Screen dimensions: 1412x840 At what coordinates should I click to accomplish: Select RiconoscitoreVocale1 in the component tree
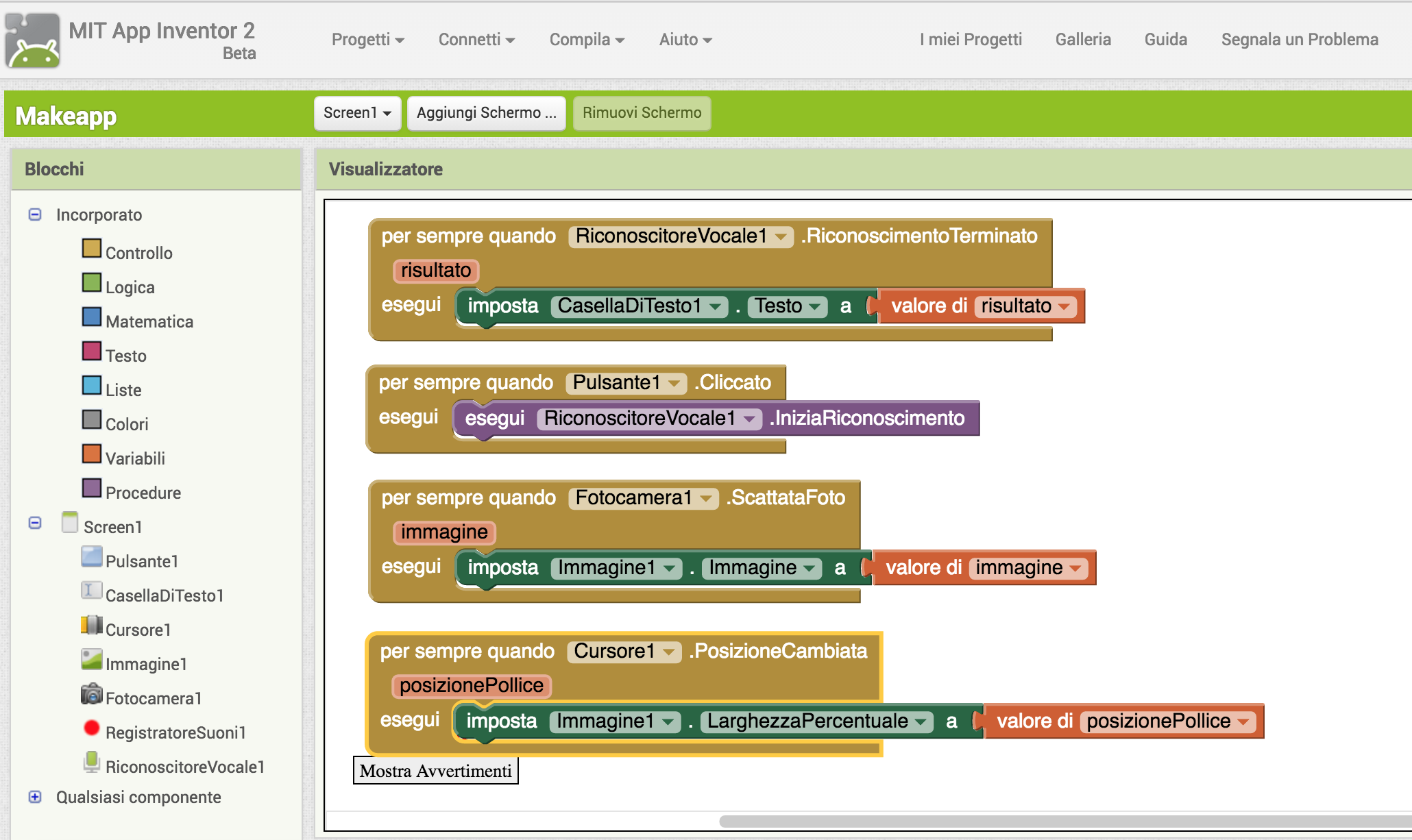click(185, 767)
